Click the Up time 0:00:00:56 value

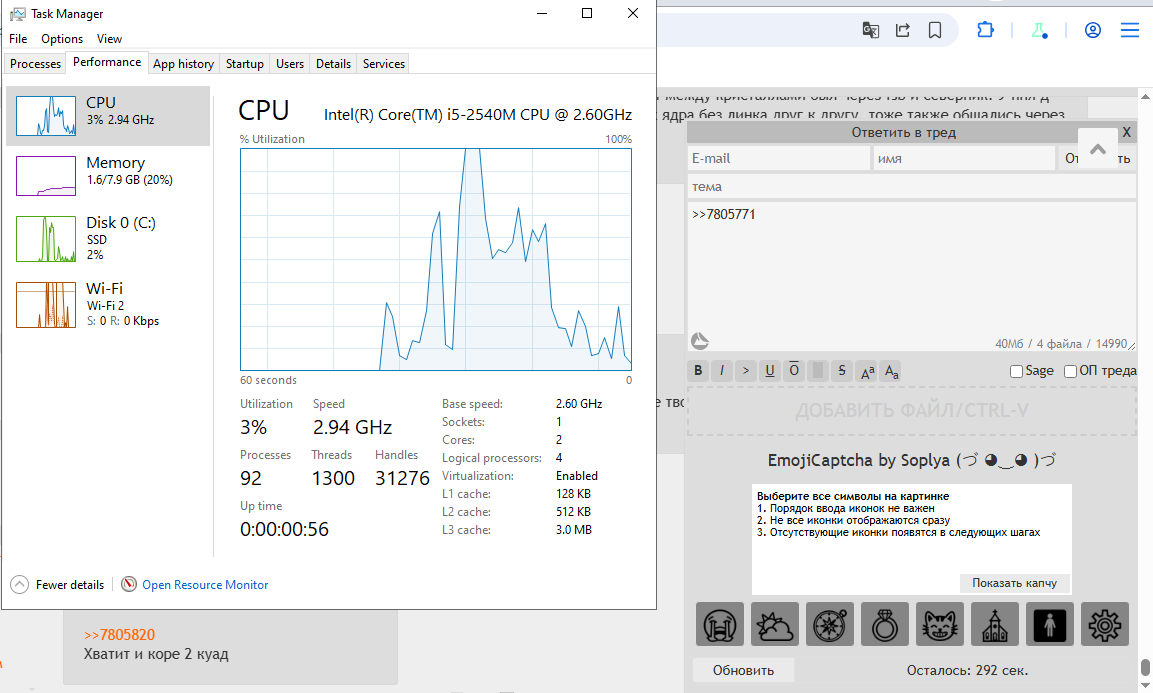click(x=284, y=529)
